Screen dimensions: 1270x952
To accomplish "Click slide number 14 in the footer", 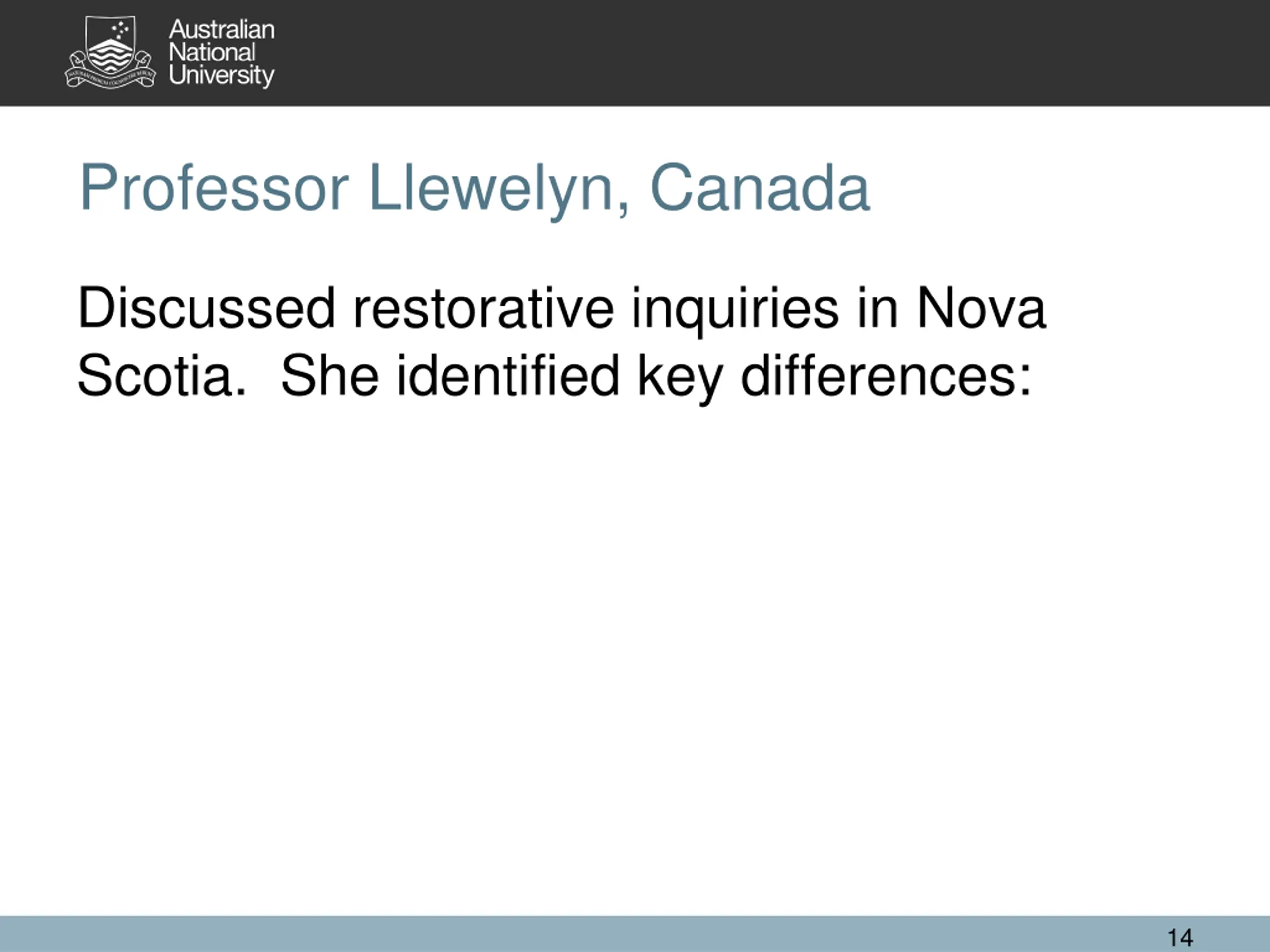I will pos(1180,938).
